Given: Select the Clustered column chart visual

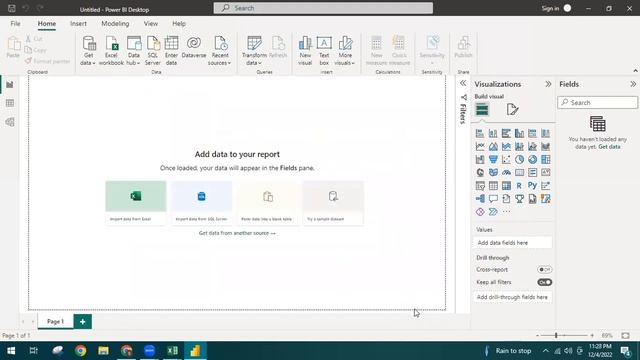Looking at the screenshot, I should click(519, 133).
